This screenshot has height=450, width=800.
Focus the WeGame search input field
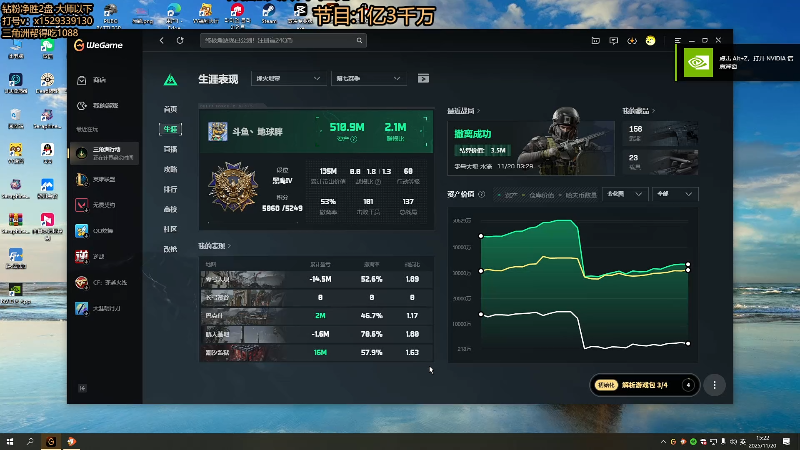(283, 40)
